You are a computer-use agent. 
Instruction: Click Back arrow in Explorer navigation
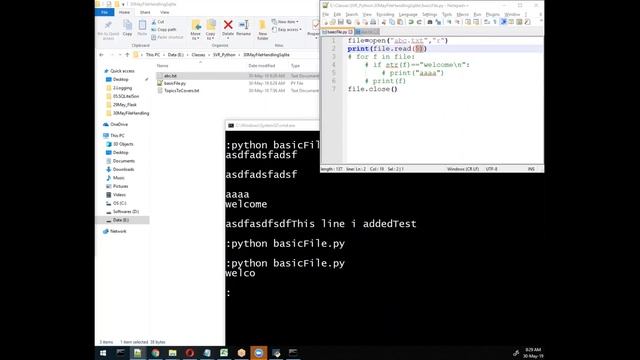[101, 55]
